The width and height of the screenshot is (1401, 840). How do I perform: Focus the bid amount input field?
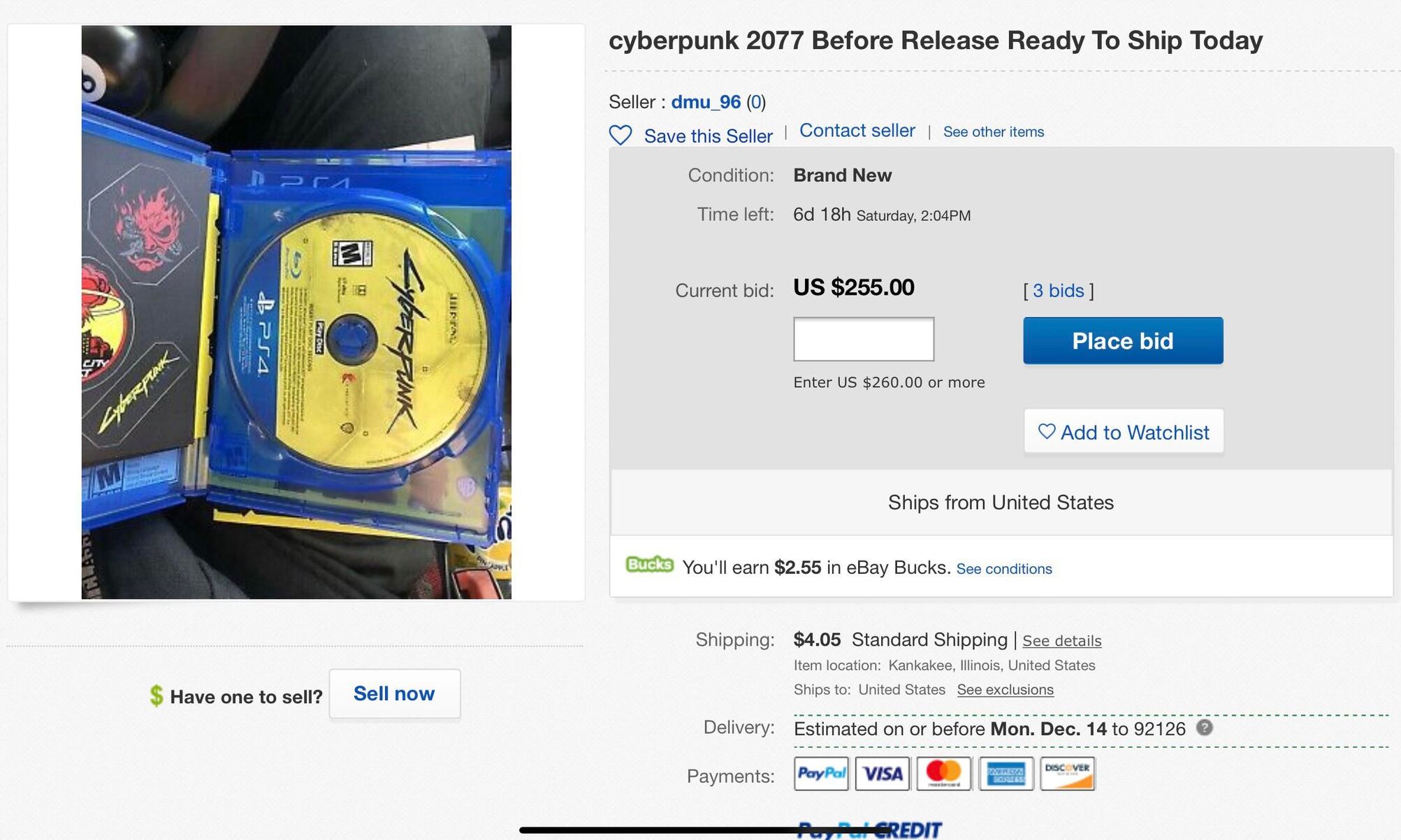pyautogui.click(x=864, y=340)
